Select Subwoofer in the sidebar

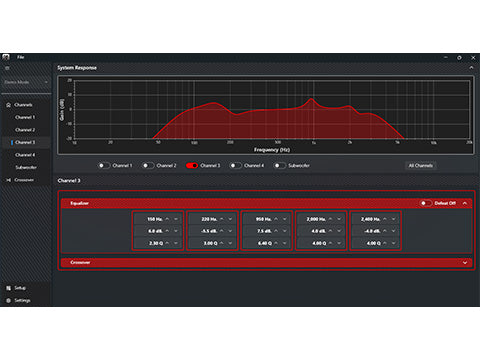(x=26, y=167)
